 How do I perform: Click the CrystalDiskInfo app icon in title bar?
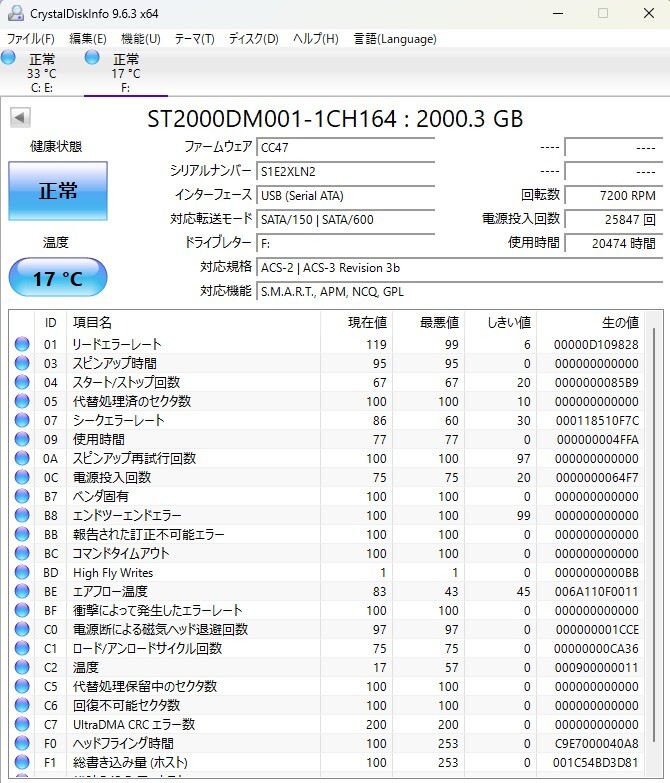(x=15, y=13)
